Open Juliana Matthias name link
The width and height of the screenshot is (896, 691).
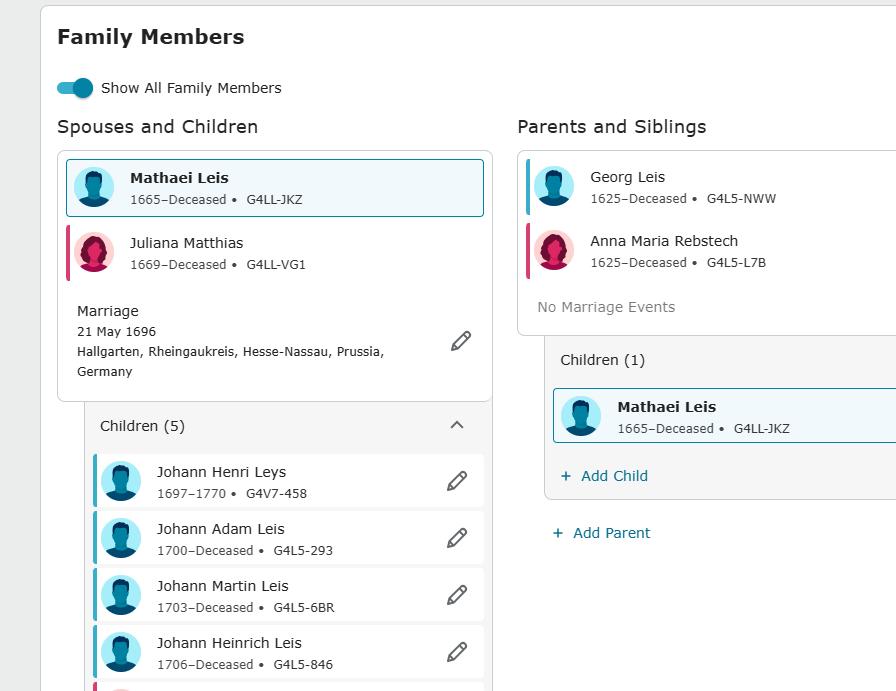187,243
